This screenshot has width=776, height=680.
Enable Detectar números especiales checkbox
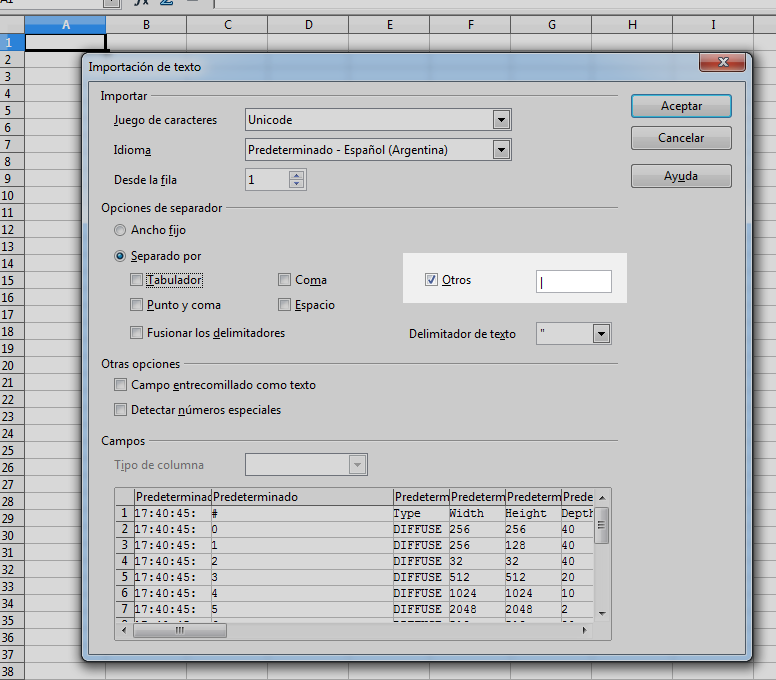(120, 410)
